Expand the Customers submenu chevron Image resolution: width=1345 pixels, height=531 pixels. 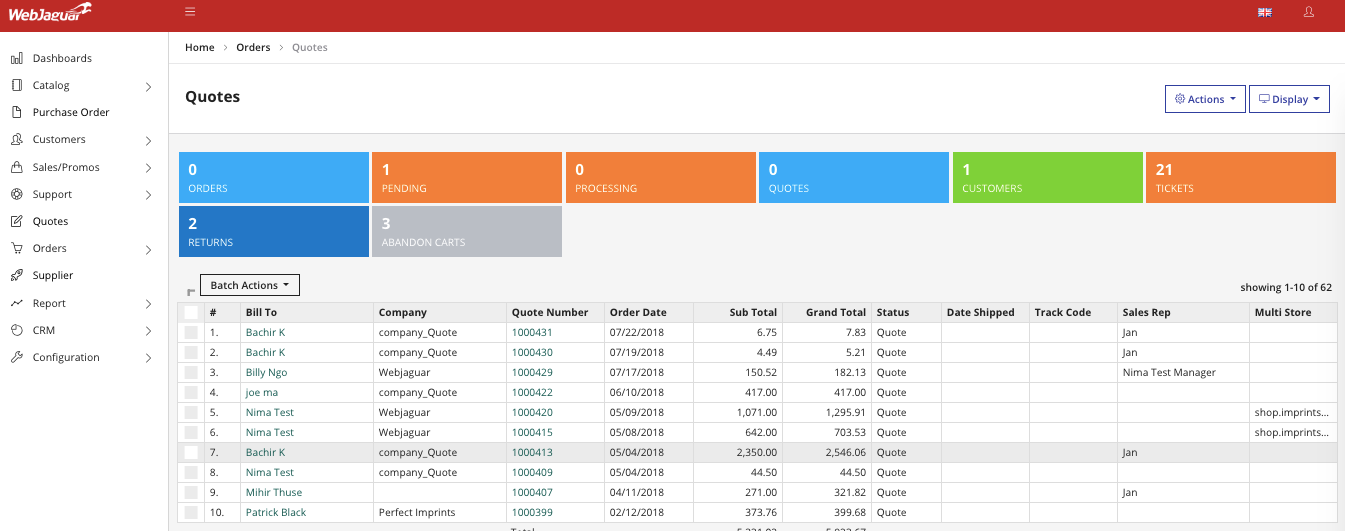pos(148,140)
